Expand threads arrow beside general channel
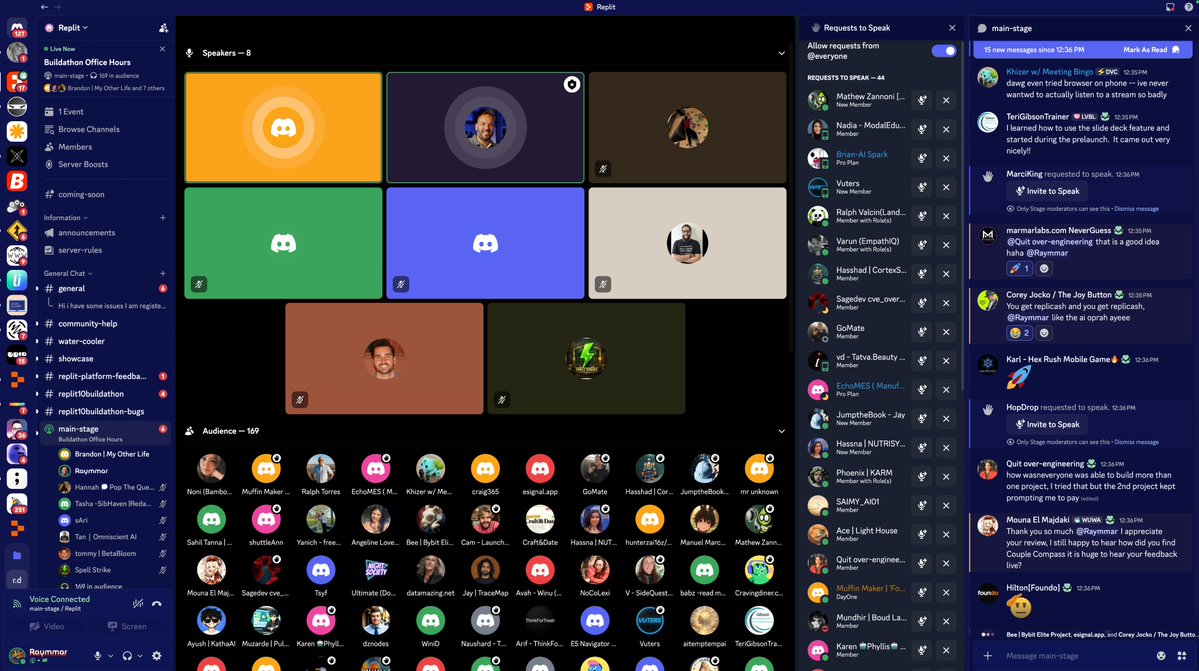This screenshot has height=671, width=1199. click(37, 289)
